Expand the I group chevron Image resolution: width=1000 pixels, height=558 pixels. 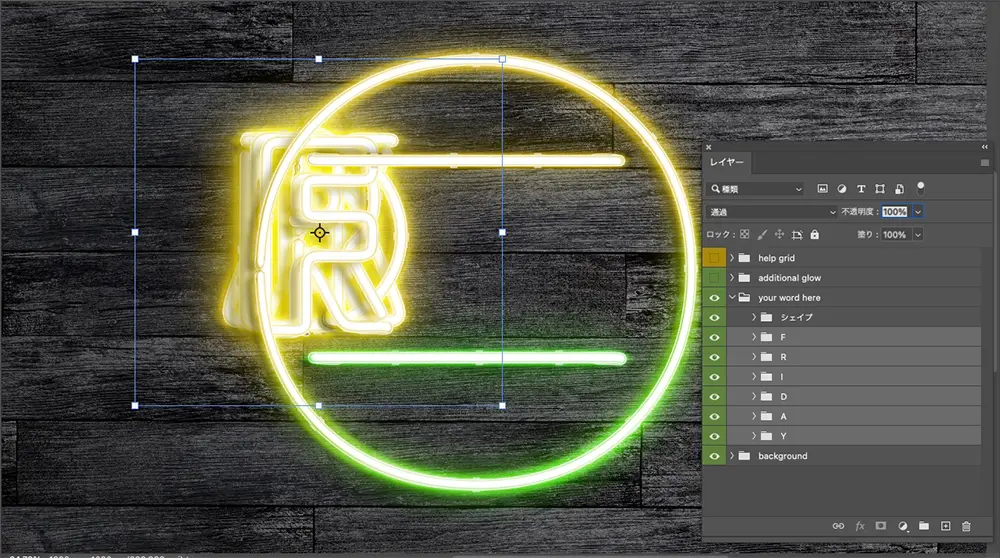coord(754,376)
